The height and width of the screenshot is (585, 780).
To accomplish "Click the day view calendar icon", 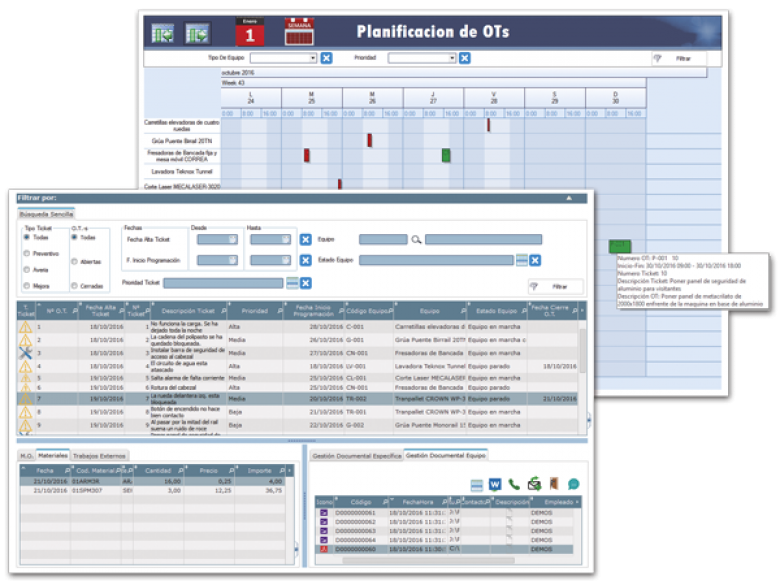I will tap(249, 32).
